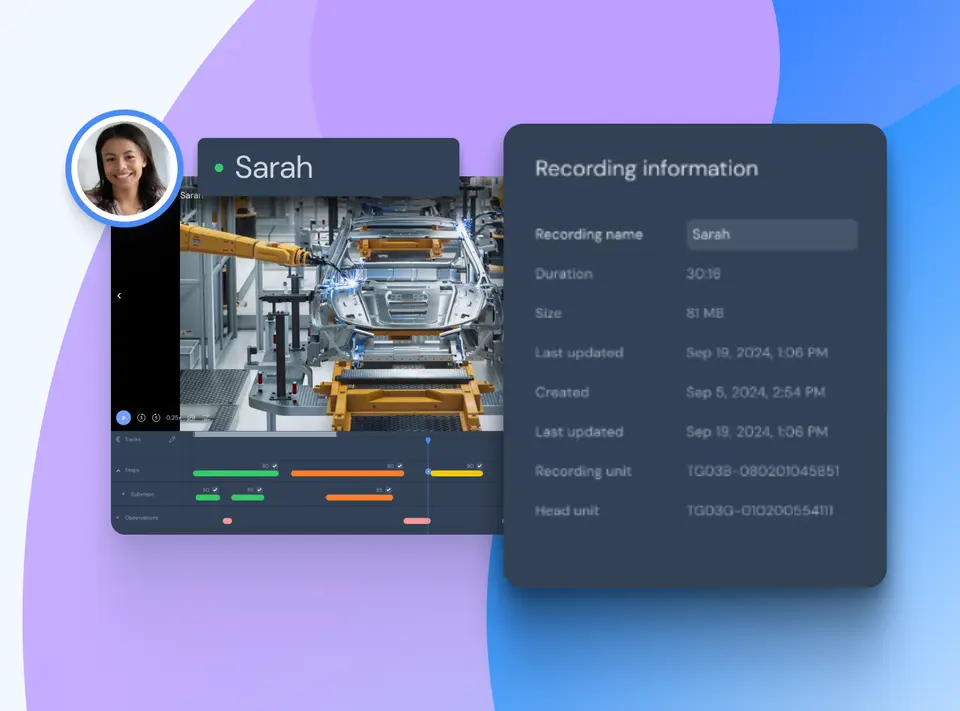Click the skip backward seconds icon
960x711 pixels.
[x=141, y=418]
